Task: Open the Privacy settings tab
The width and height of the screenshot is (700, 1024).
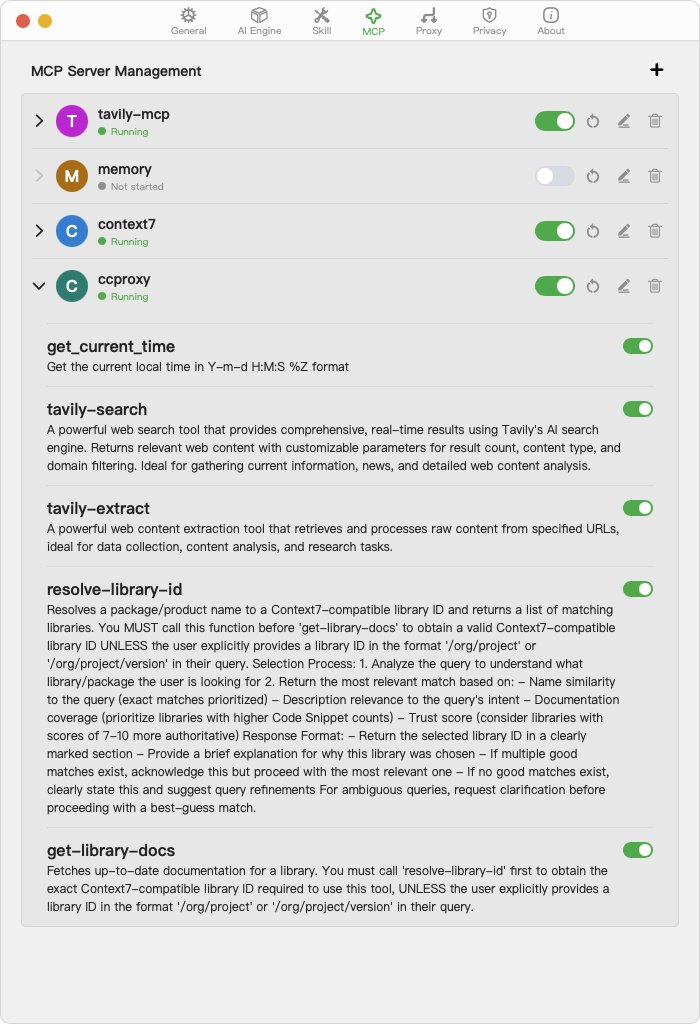Action: 489,21
